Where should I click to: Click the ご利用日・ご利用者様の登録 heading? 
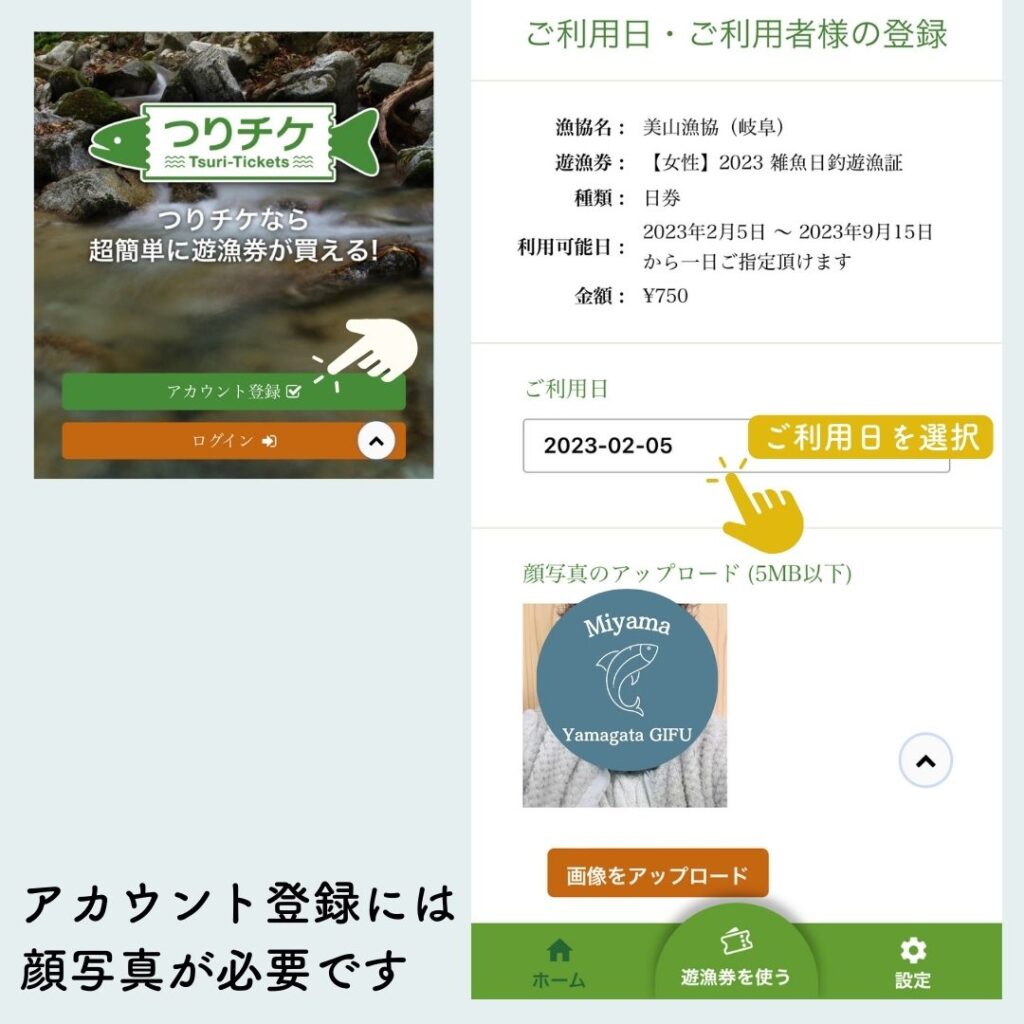pos(736,35)
